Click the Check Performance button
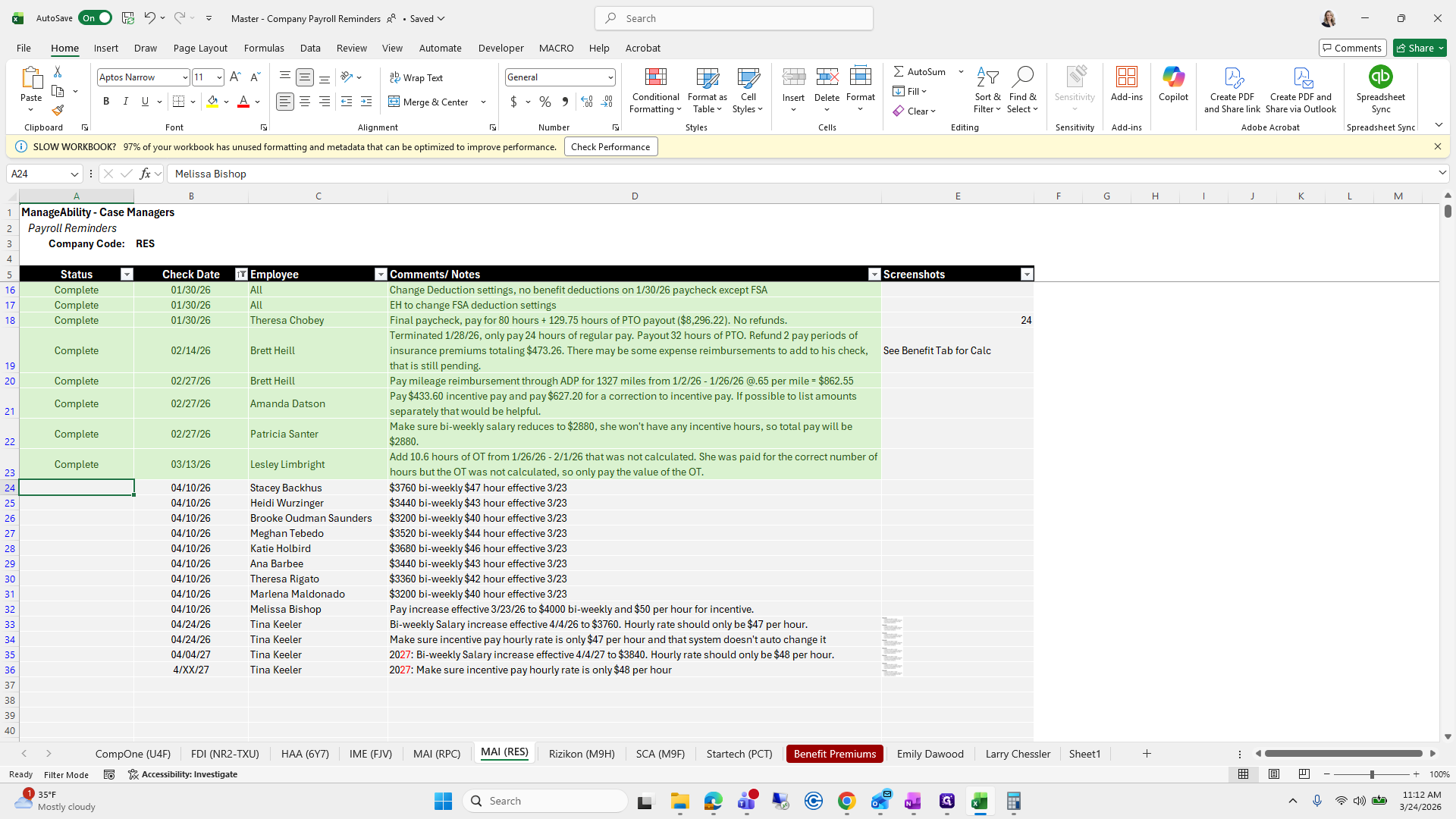Image resolution: width=1456 pixels, height=819 pixels. coord(610,146)
